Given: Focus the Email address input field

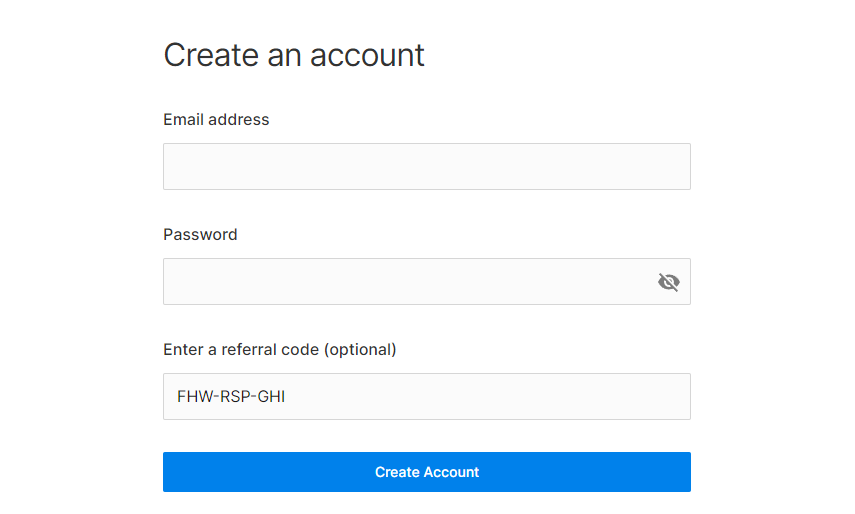Looking at the screenshot, I should [426, 166].
